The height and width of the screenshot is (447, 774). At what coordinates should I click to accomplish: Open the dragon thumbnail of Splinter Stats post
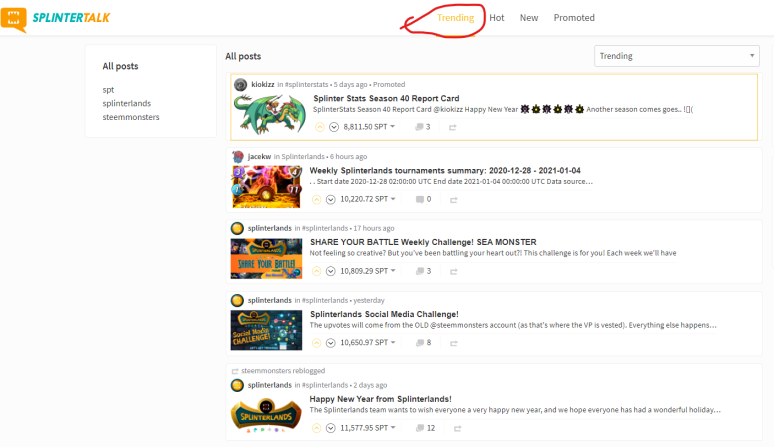point(270,114)
